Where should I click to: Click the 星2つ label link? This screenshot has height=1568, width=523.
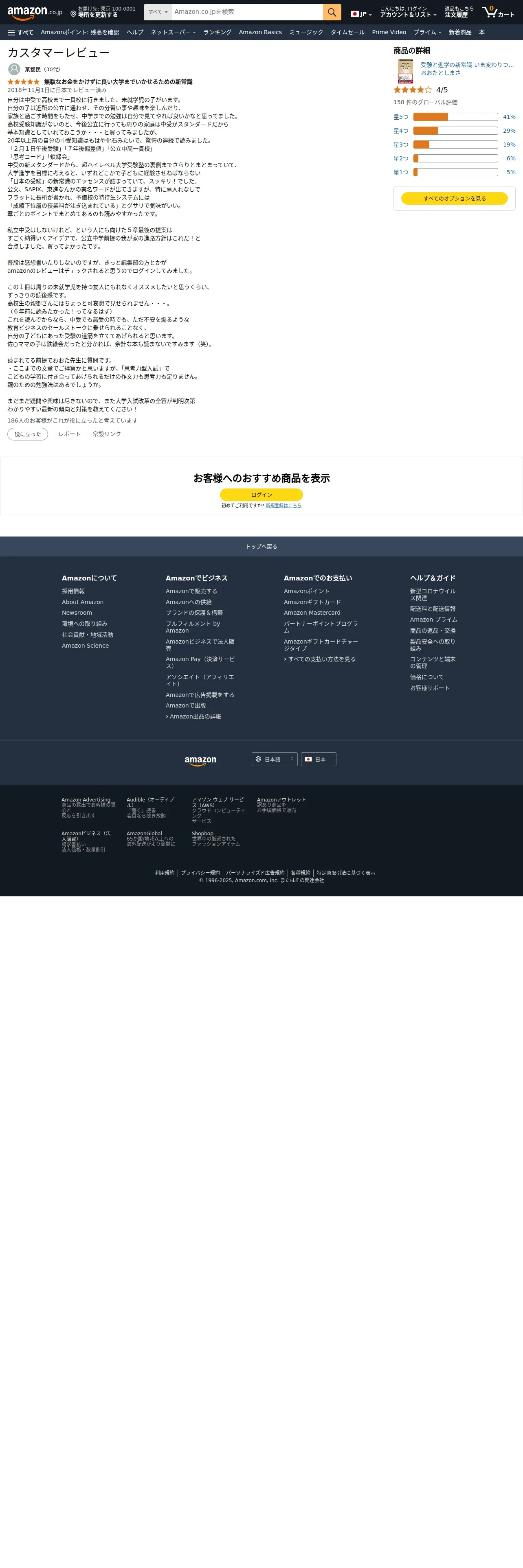tap(401, 158)
